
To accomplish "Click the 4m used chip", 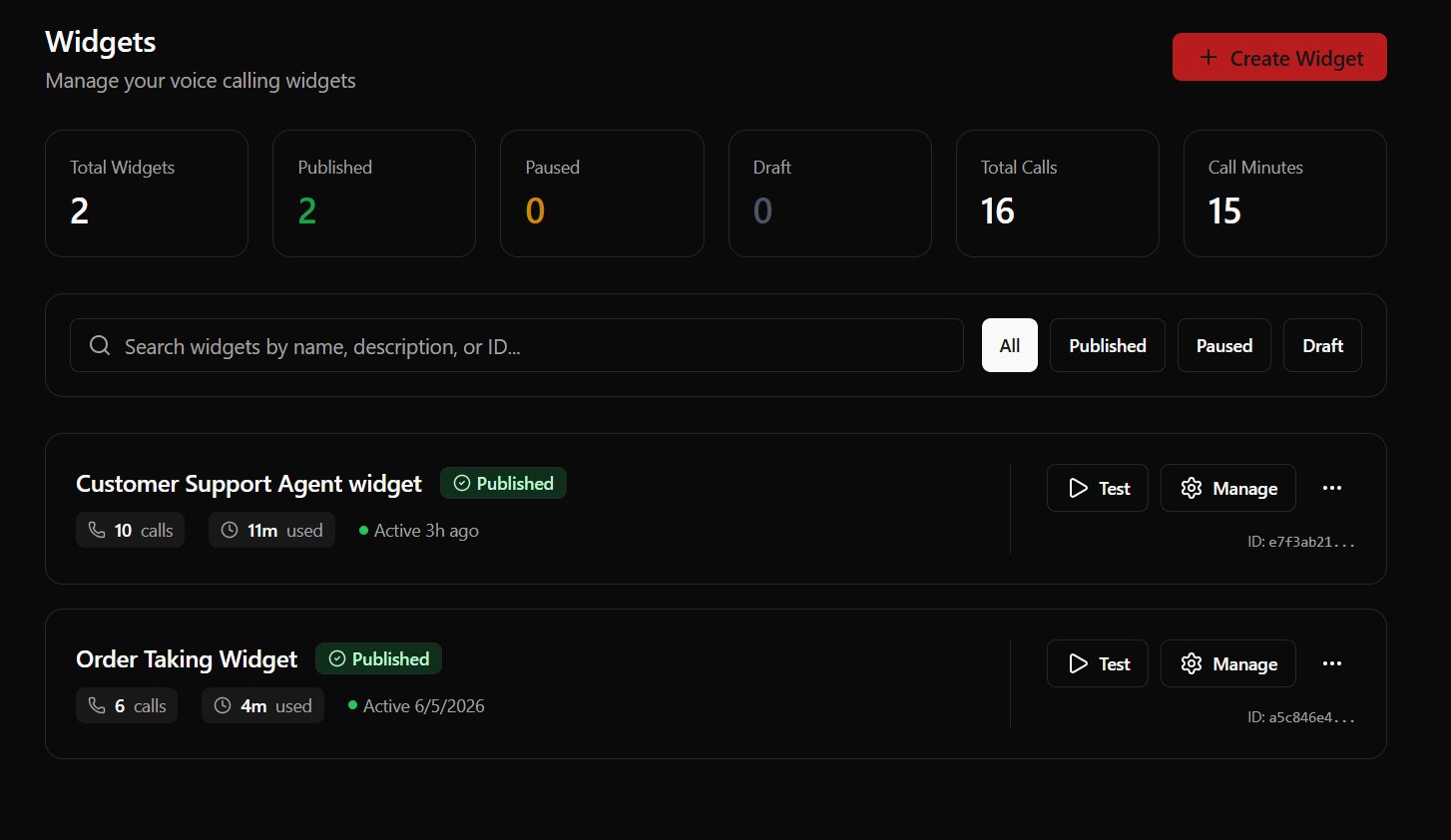I will 262,705.
